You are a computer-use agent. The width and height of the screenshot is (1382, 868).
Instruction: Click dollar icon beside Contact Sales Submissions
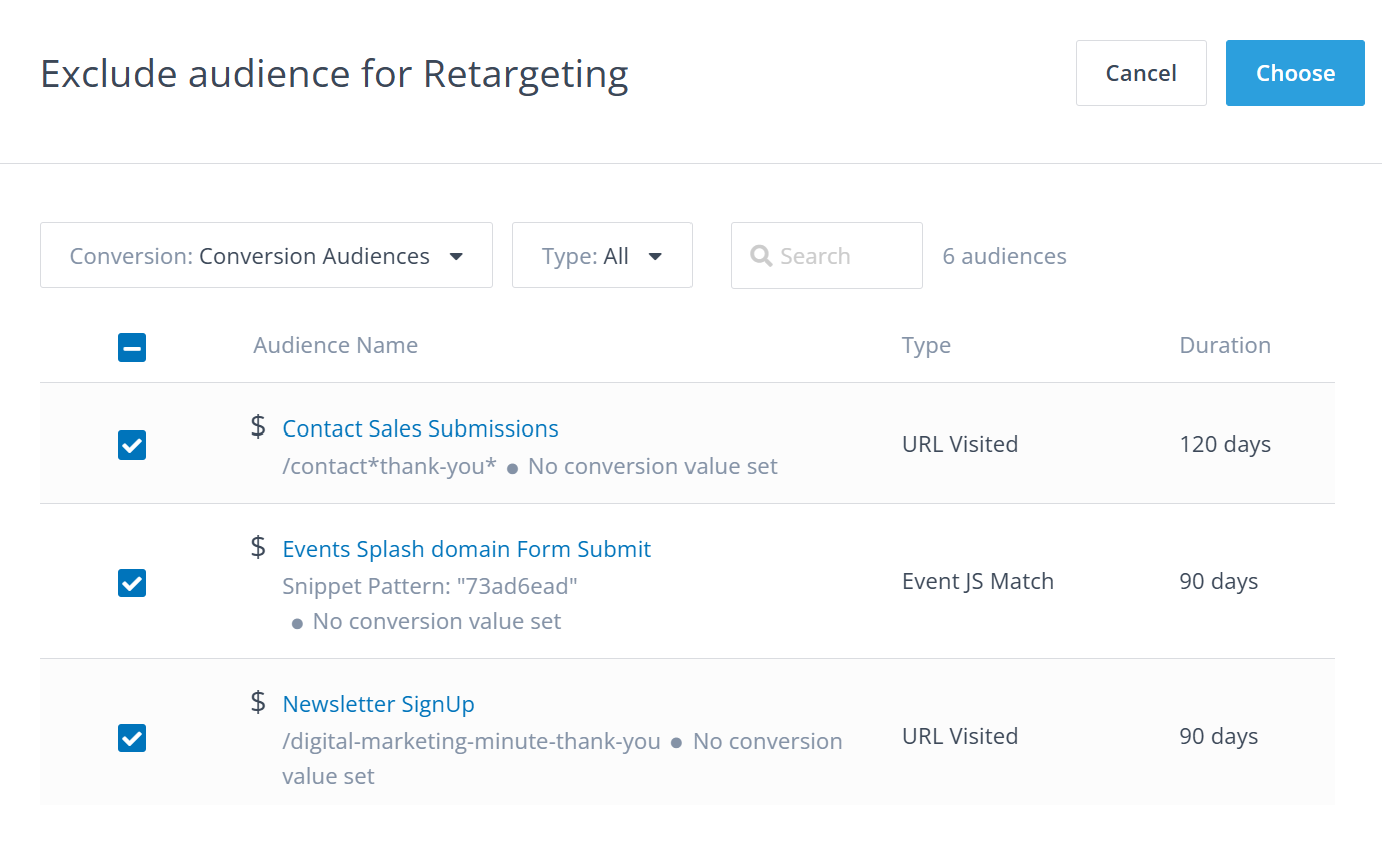click(x=258, y=426)
